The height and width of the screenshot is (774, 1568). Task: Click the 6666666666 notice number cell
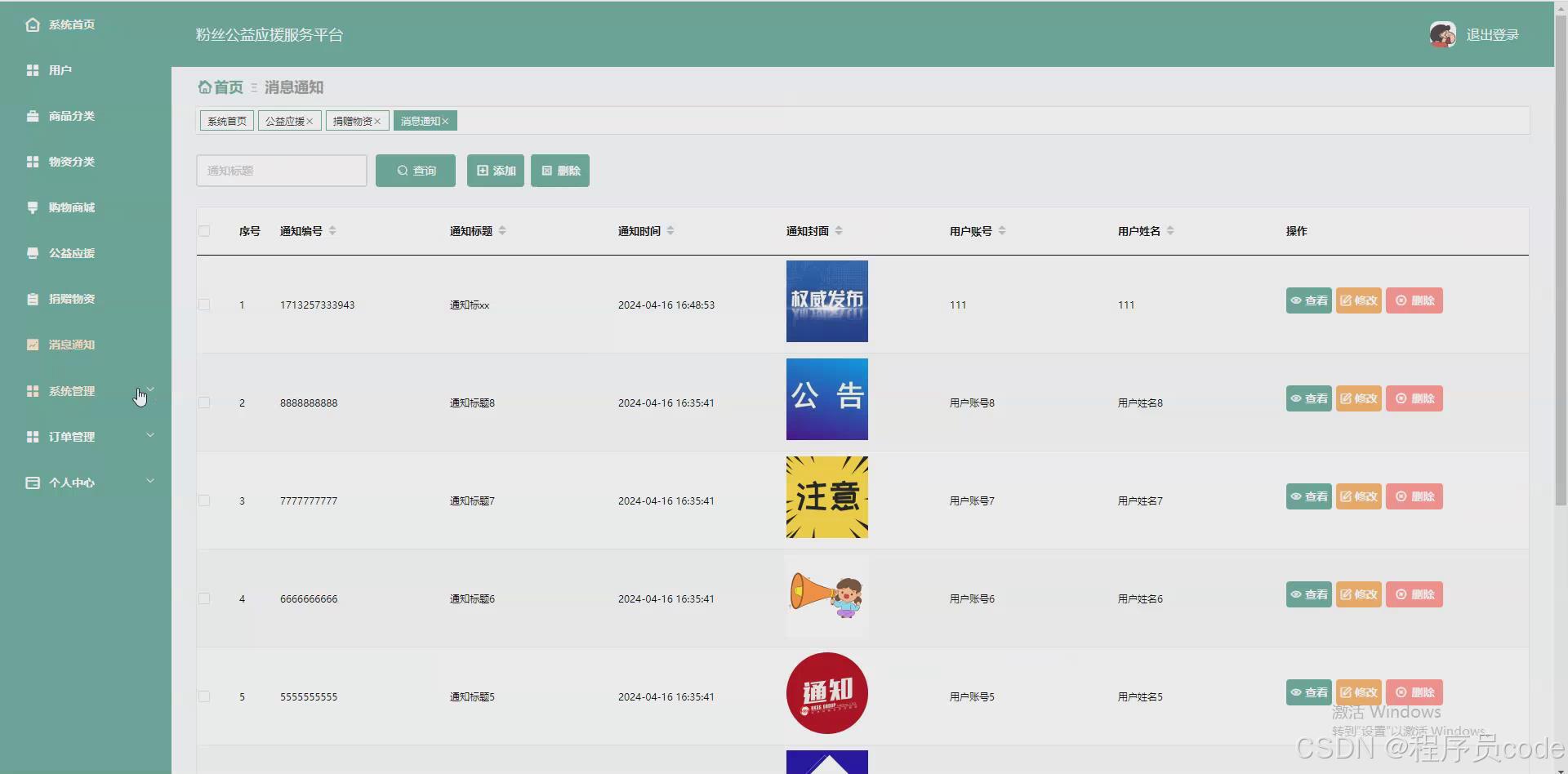[309, 599]
